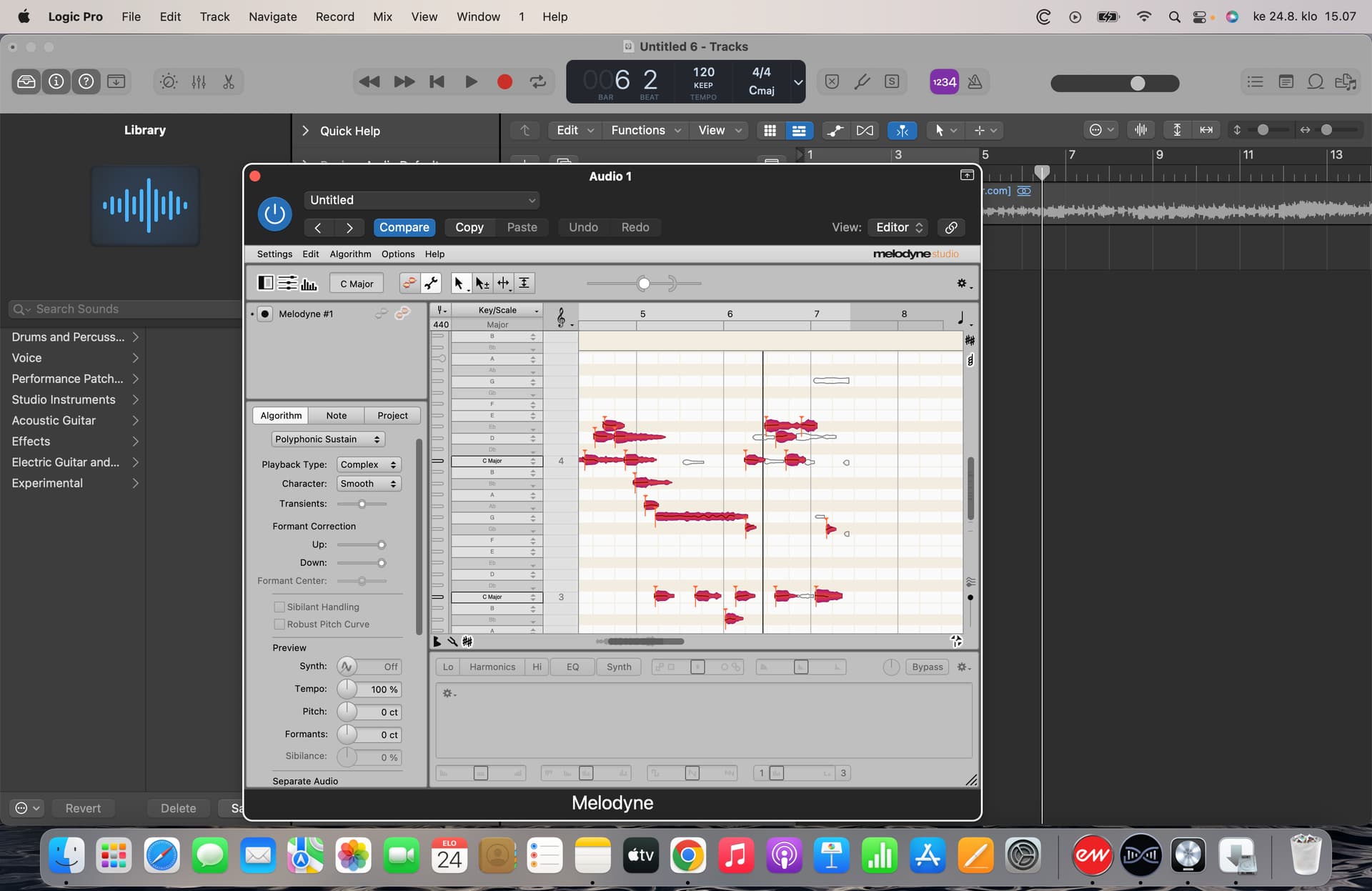Click the Play transport button
The width and height of the screenshot is (1372, 891).
click(x=471, y=81)
